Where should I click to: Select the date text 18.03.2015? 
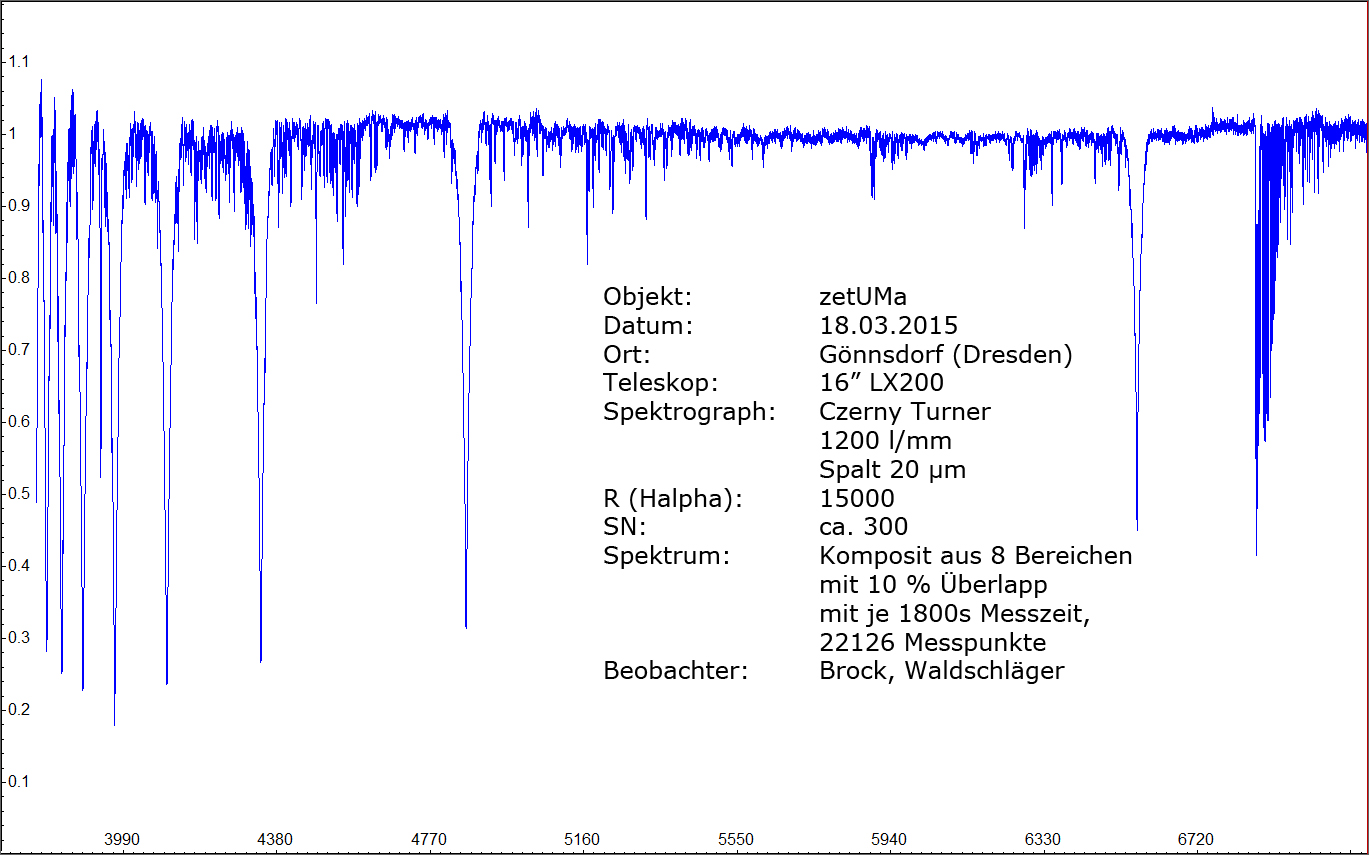click(888, 326)
